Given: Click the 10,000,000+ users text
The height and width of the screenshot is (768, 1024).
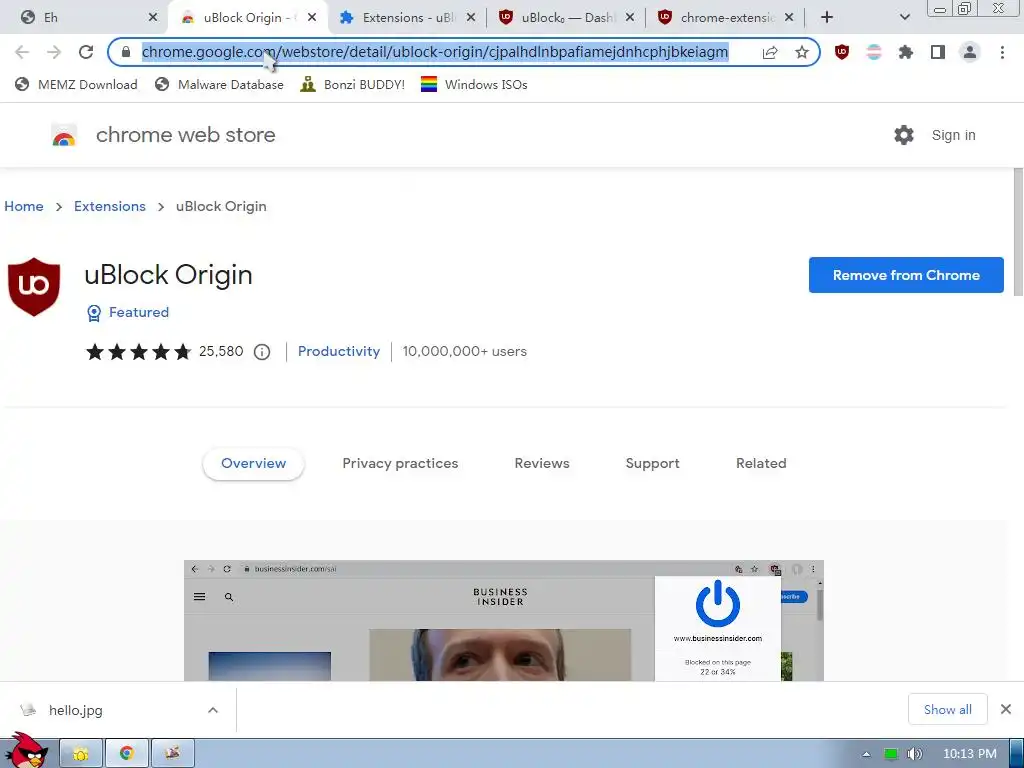Looking at the screenshot, I should [465, 351].
